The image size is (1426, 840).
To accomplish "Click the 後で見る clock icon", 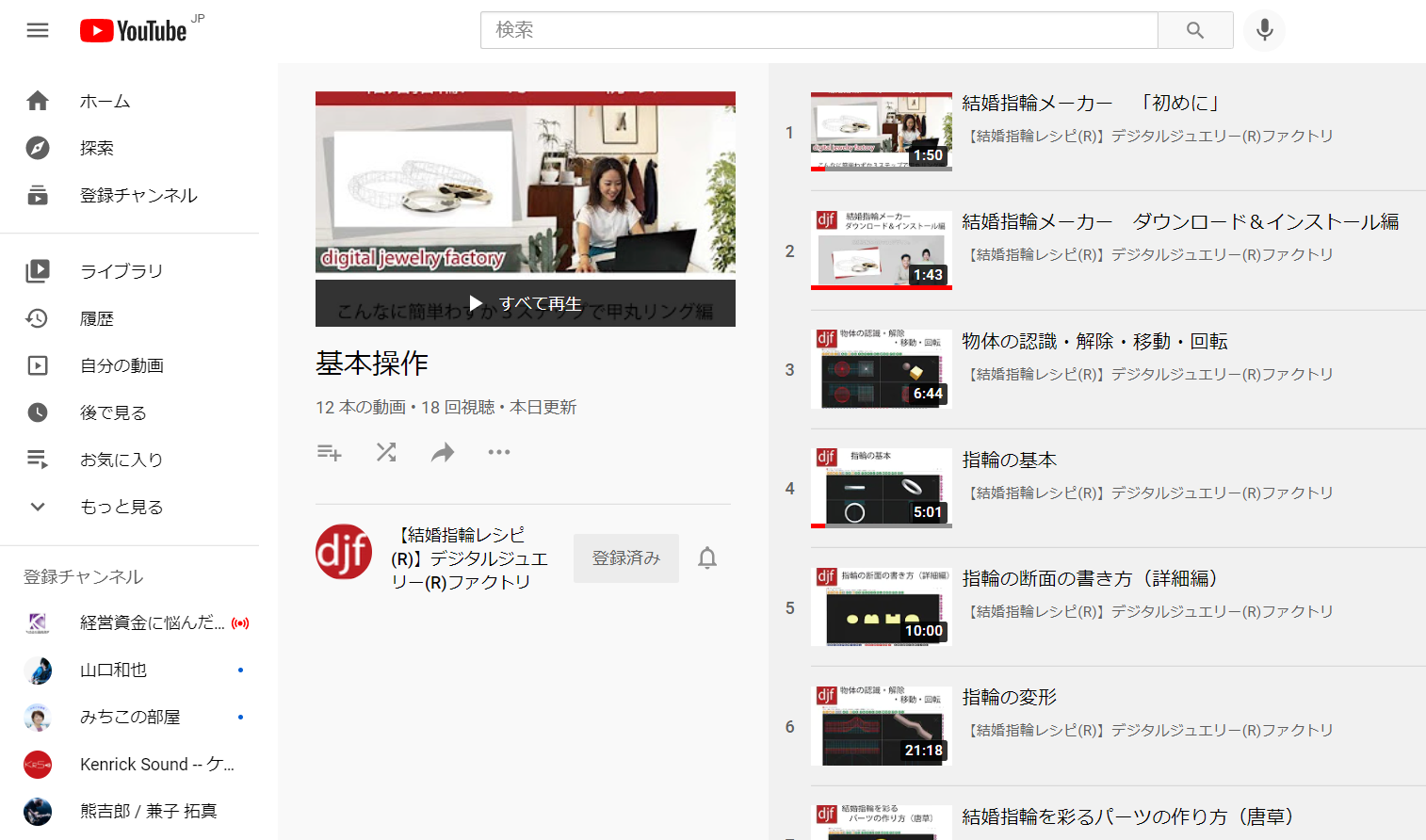I will [x=38, y=412].
